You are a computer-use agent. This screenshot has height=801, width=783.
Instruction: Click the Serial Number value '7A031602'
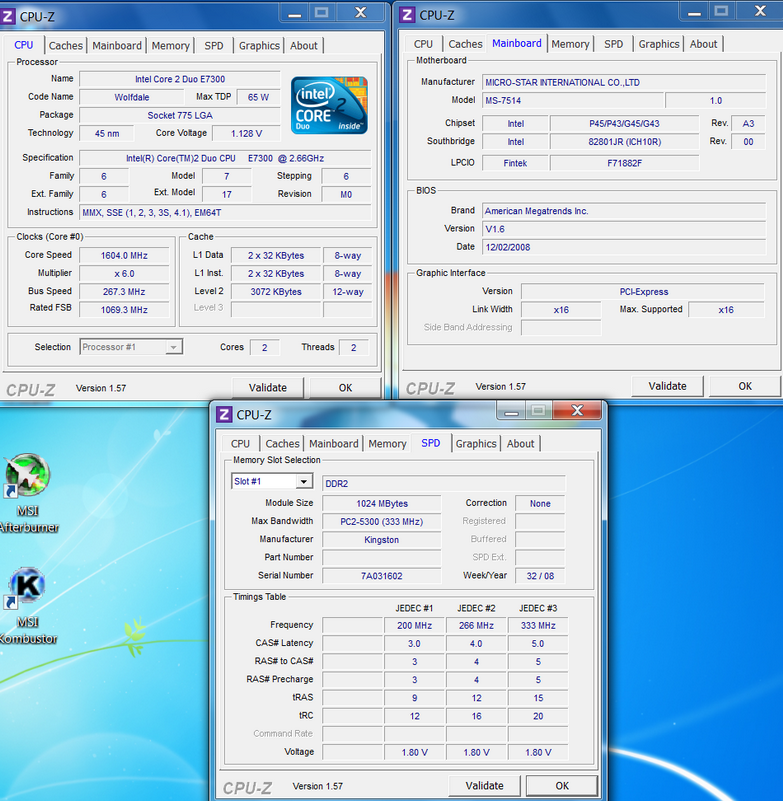pos(382,576)
